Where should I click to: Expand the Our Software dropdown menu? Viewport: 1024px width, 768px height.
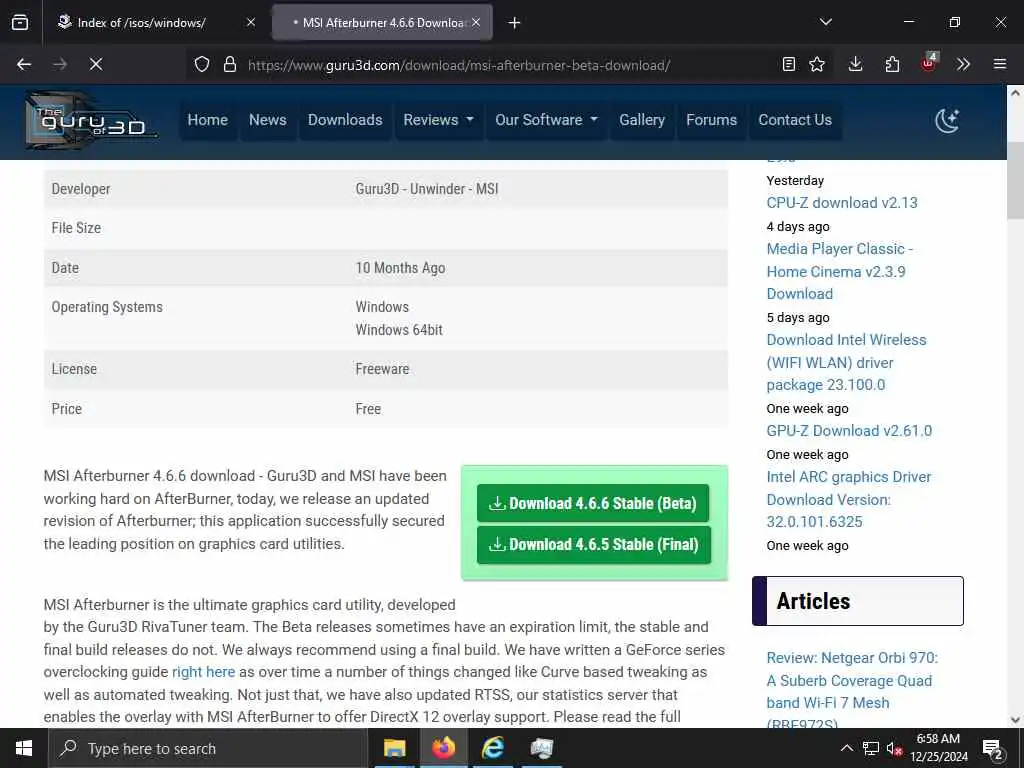click(x=546, y=120)
